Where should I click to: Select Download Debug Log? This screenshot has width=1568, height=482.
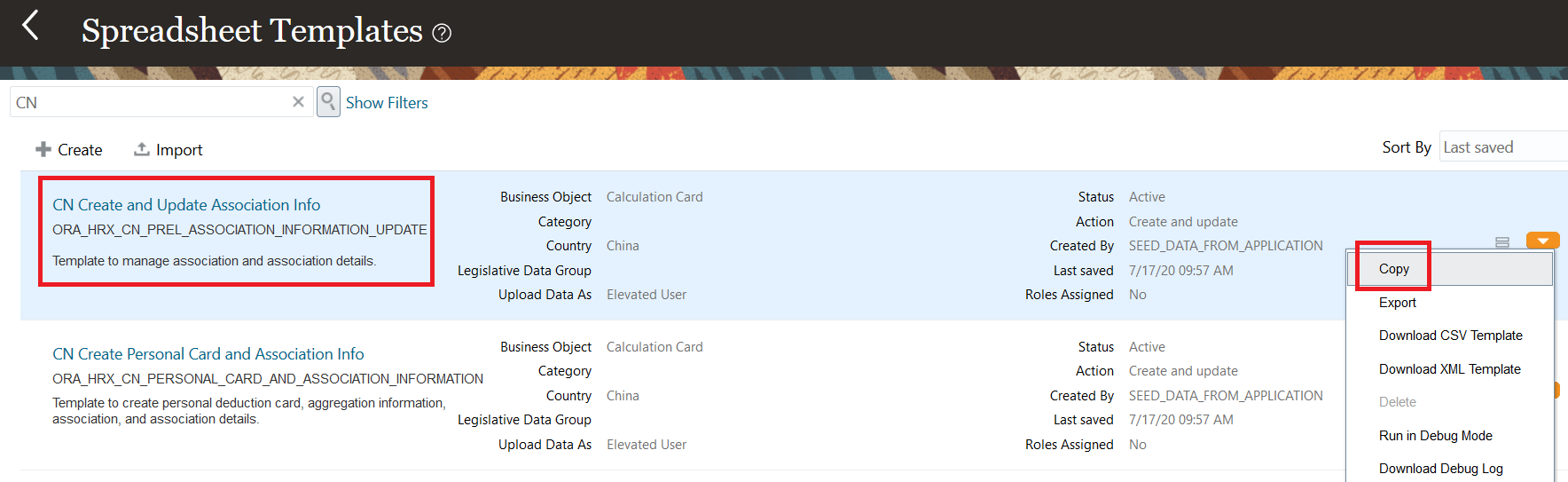[x=1440, y=469]
